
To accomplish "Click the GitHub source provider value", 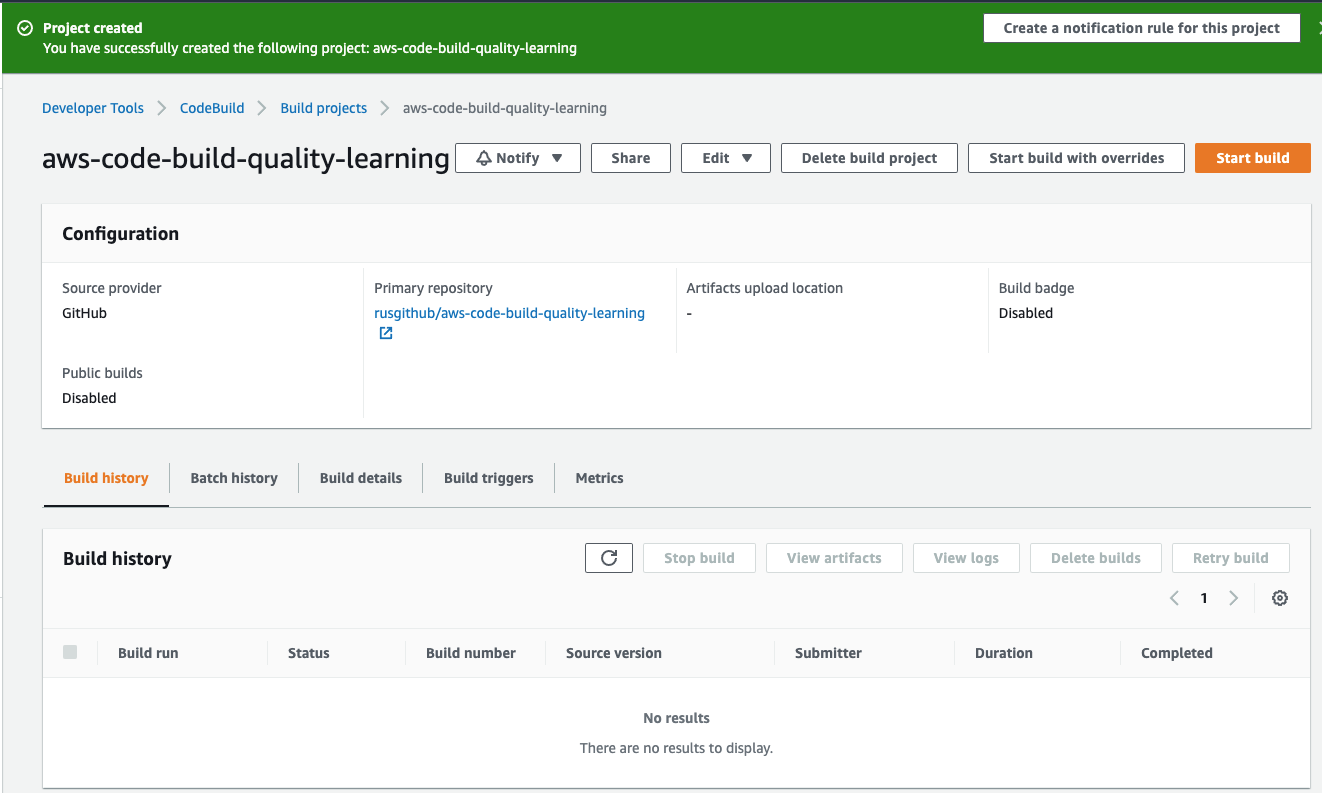I will (x=84, y=313).
